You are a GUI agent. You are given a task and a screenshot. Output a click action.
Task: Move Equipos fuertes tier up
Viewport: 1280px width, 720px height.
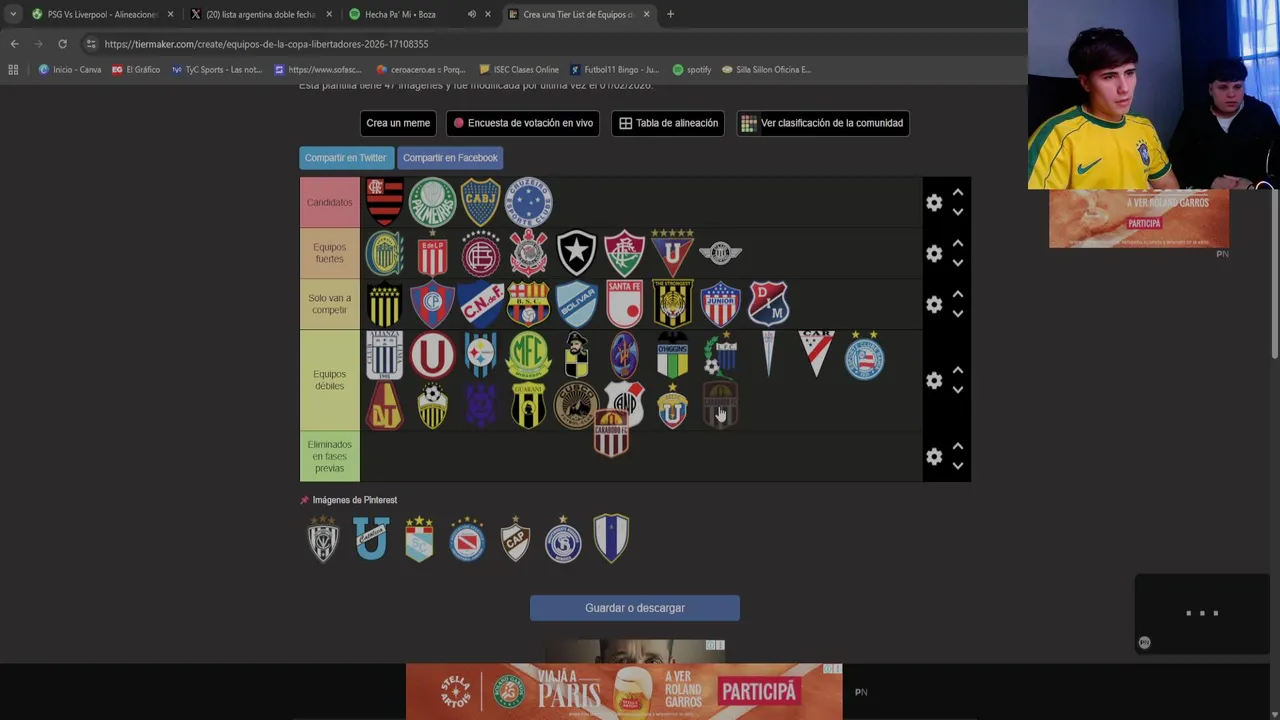957,243
